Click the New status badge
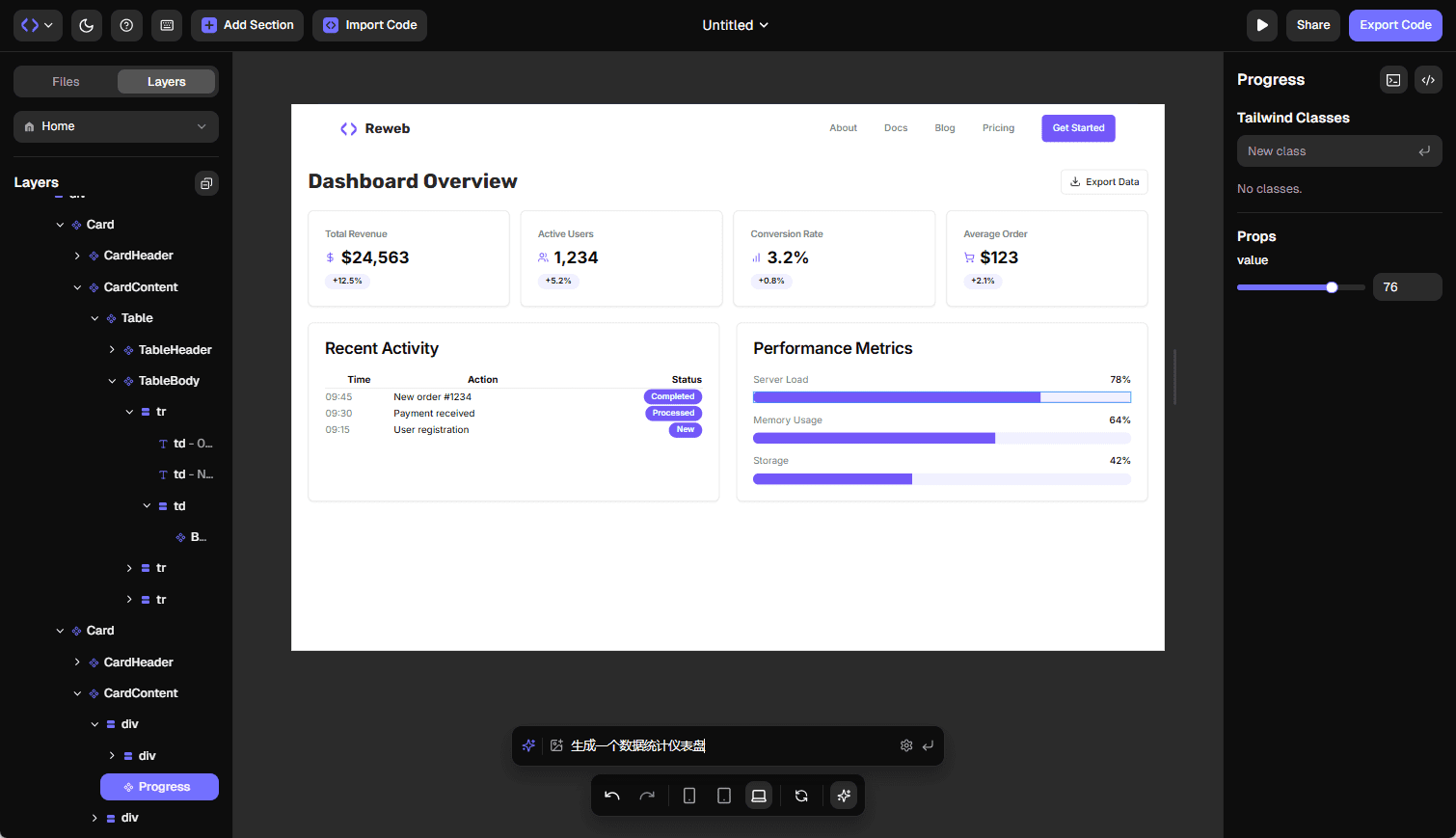 [686, 429]
